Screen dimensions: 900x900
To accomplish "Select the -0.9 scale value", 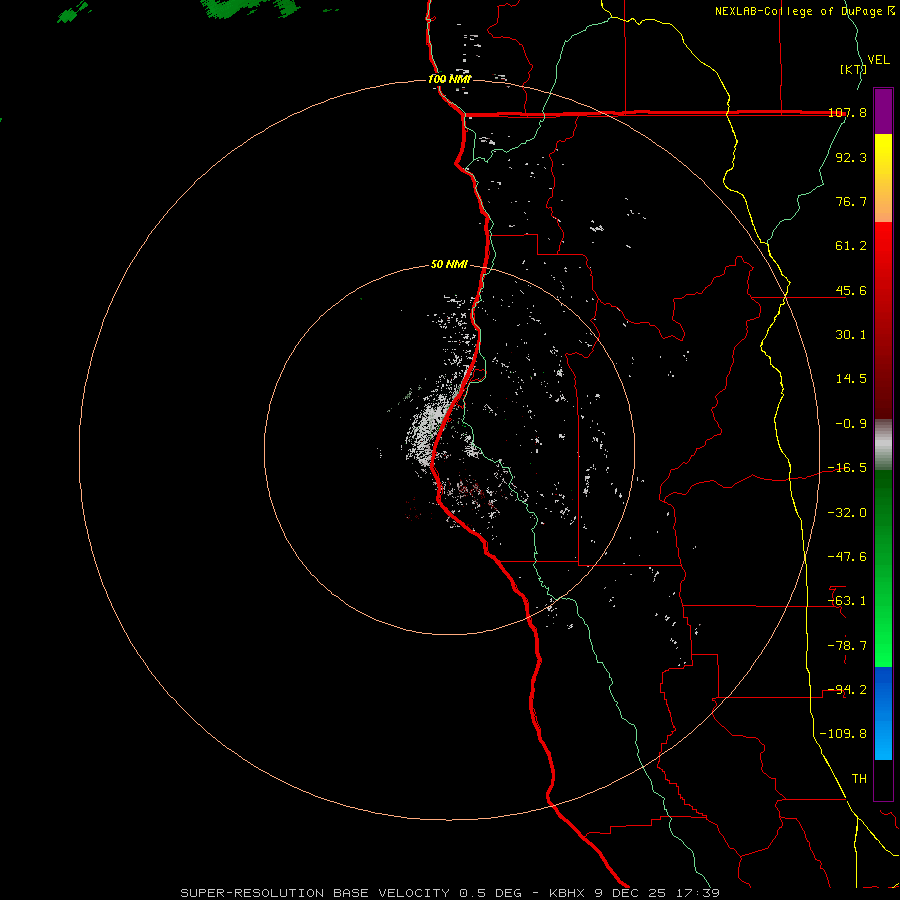I will tap(851, 424).
